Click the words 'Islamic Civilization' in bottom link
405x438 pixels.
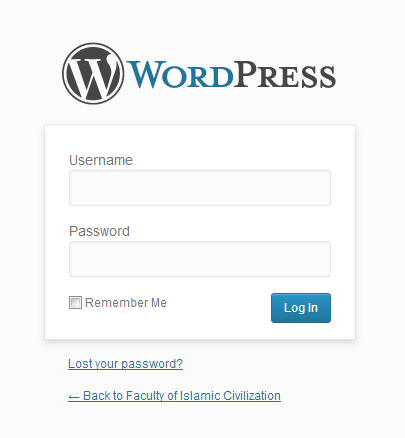click(x=230, y=396)
